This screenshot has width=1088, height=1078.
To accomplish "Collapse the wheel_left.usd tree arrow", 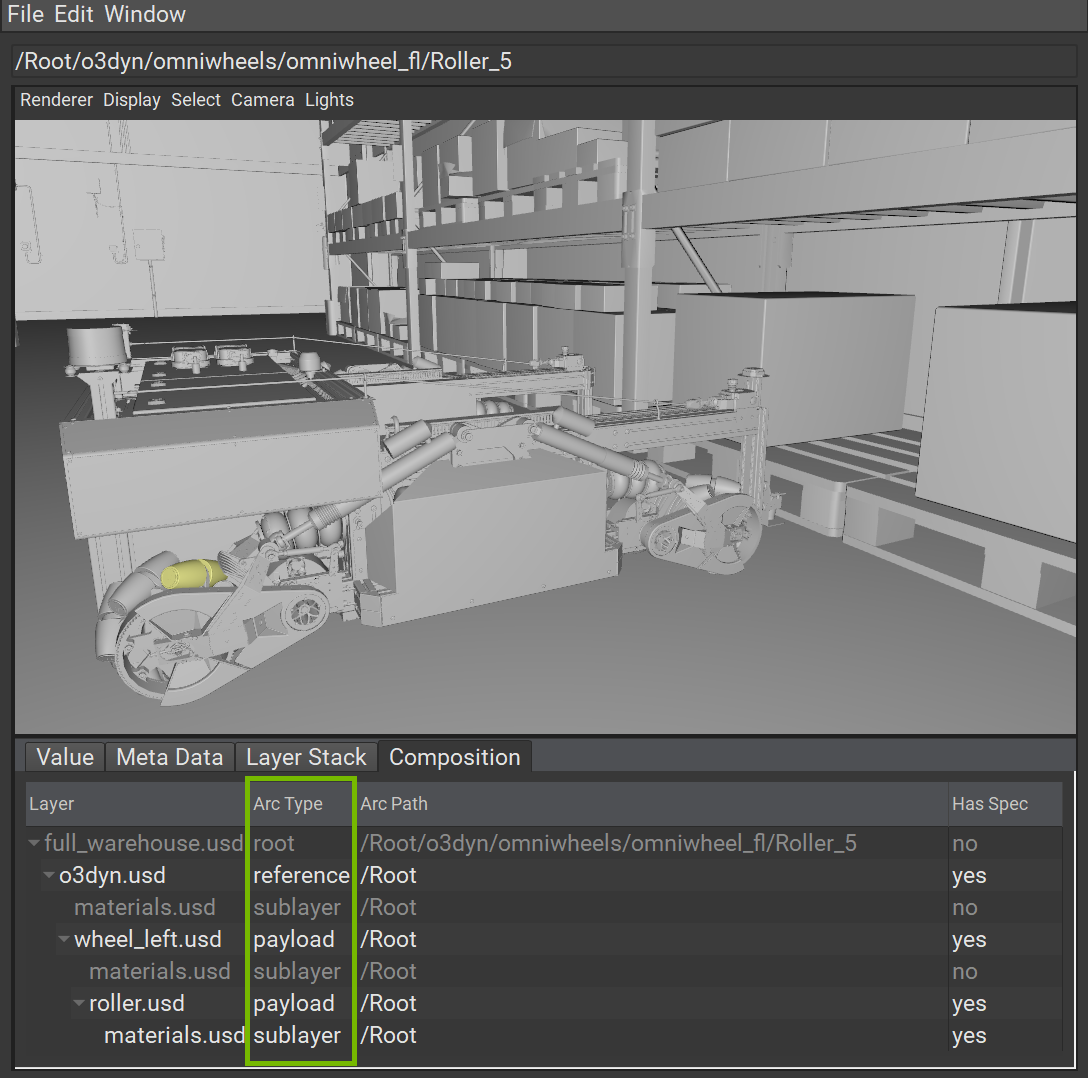I will pyautogui.click(x=65, y=940).
